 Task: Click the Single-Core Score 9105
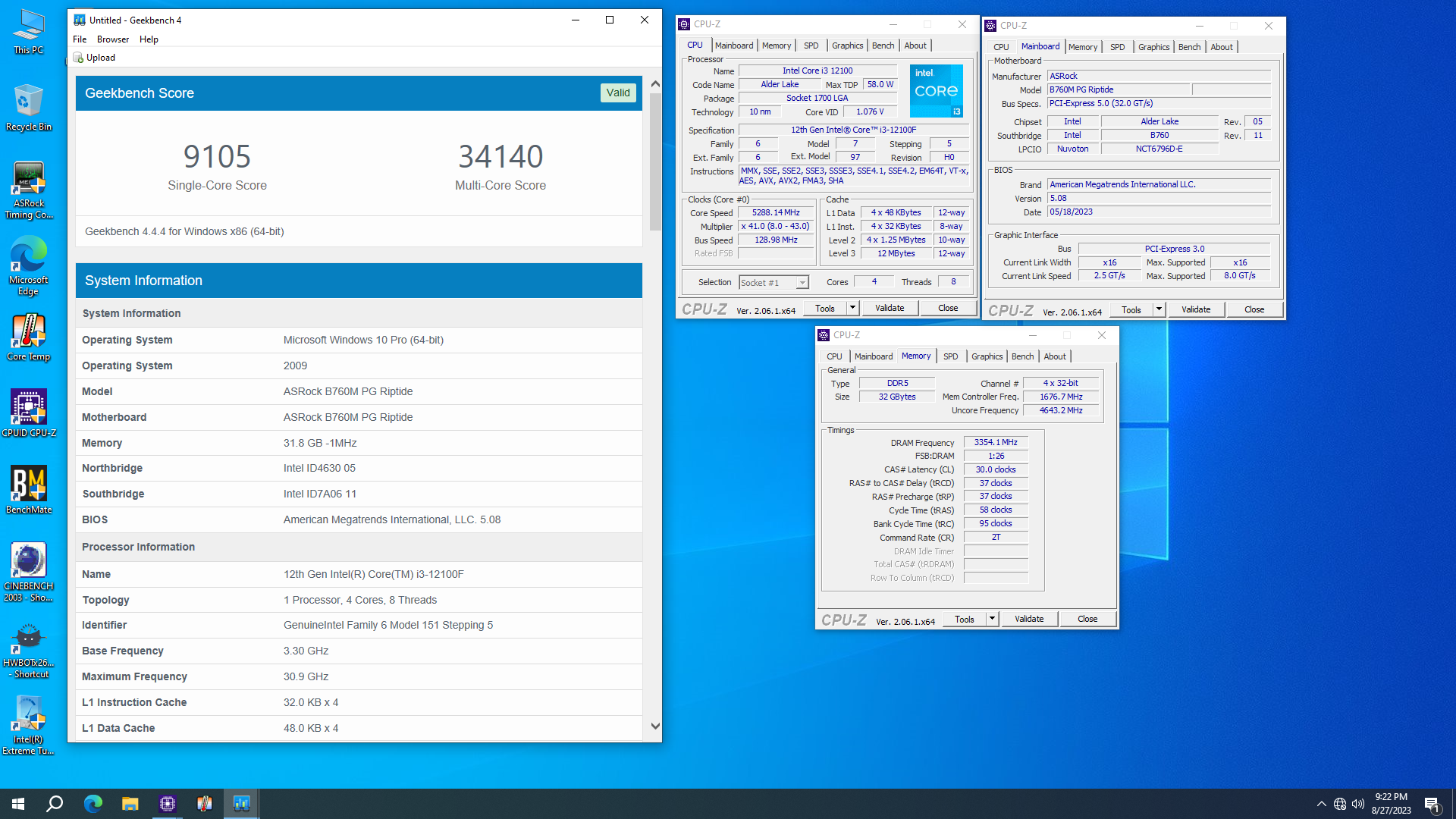[x=217, y=157]
